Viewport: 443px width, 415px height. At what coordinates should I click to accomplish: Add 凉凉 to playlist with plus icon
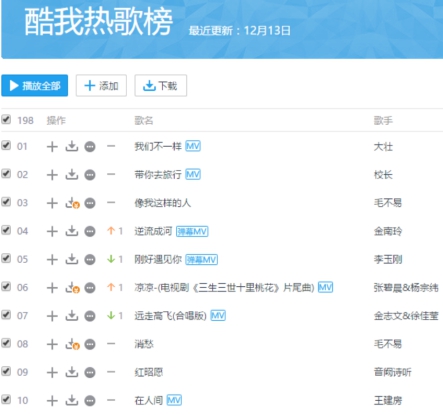point(52,288)
